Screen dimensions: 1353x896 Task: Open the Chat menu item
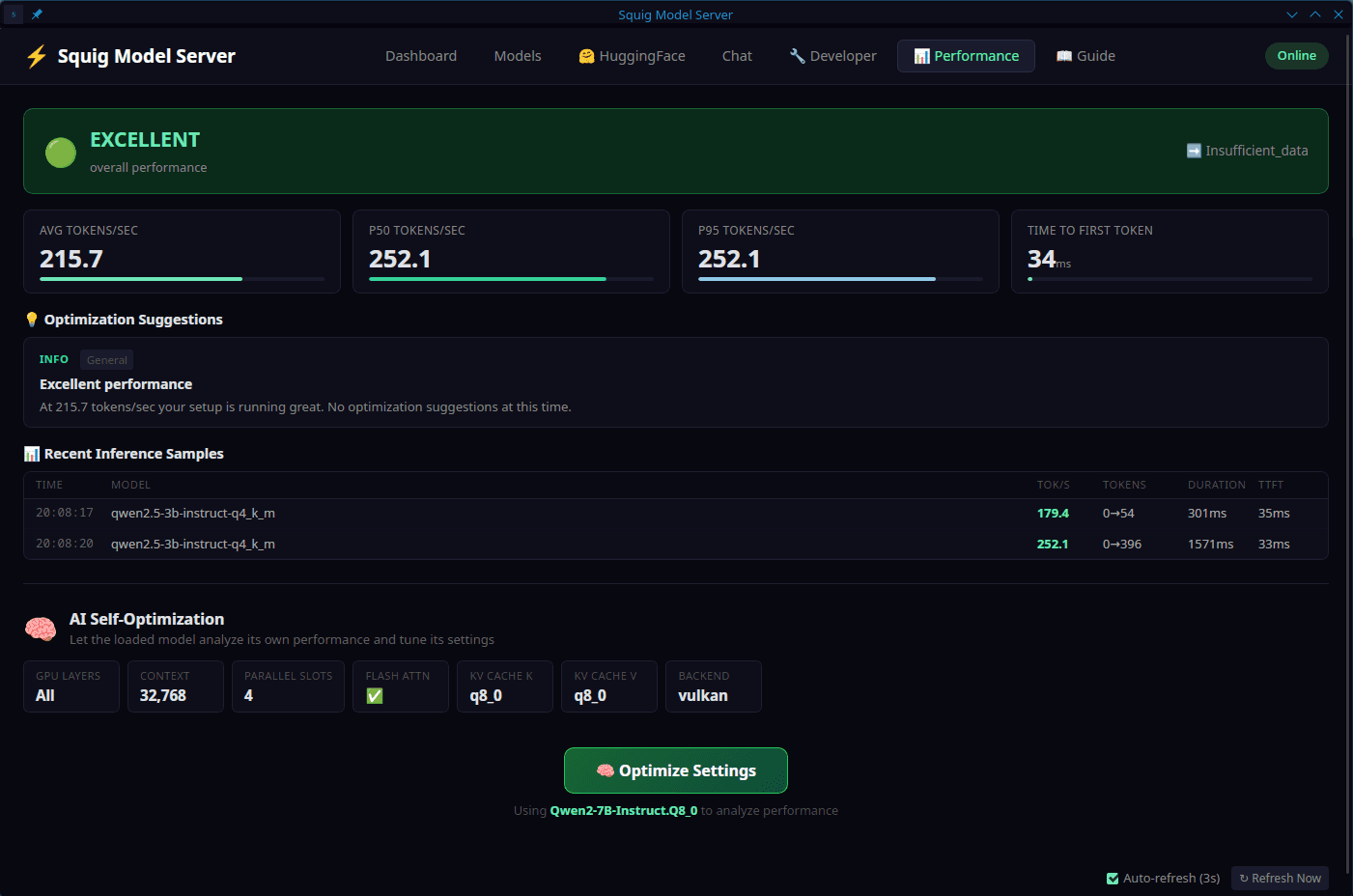[x=737, y=55]
